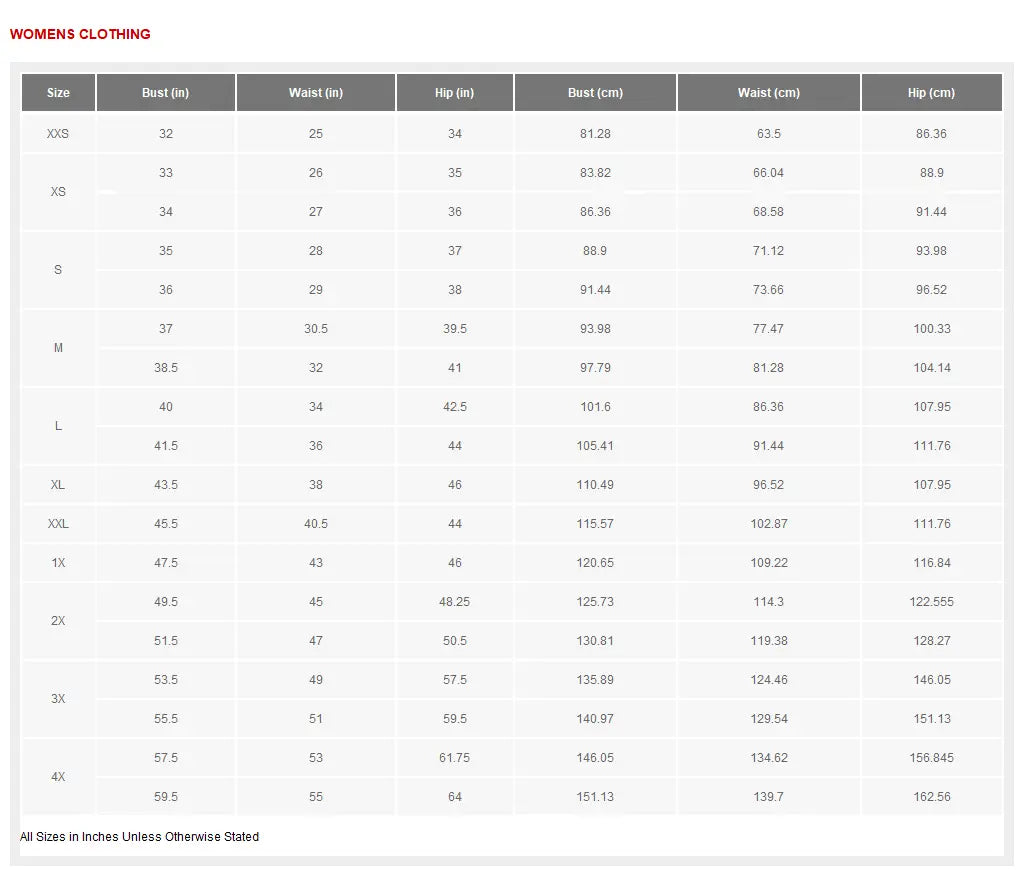Select the 61.75 hip inches cell

pos(454,758)
